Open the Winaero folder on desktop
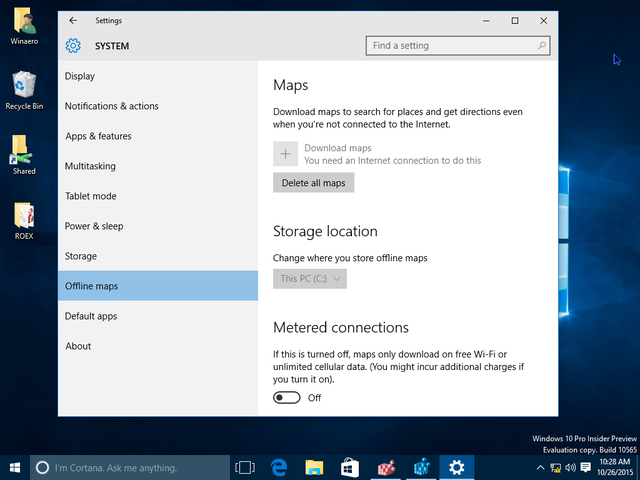 (24, 26)
